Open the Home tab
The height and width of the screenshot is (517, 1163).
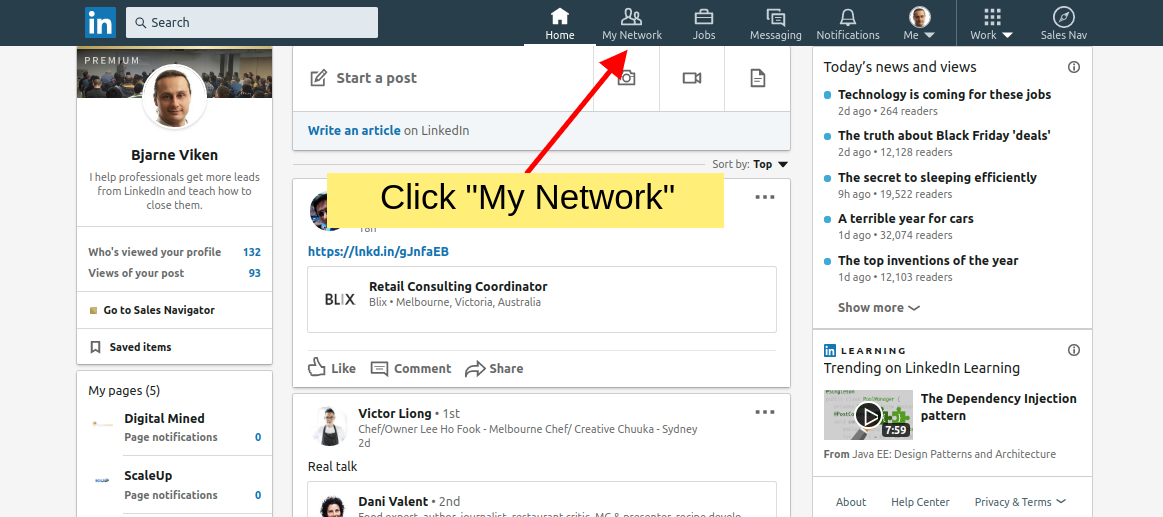[559, 24]
